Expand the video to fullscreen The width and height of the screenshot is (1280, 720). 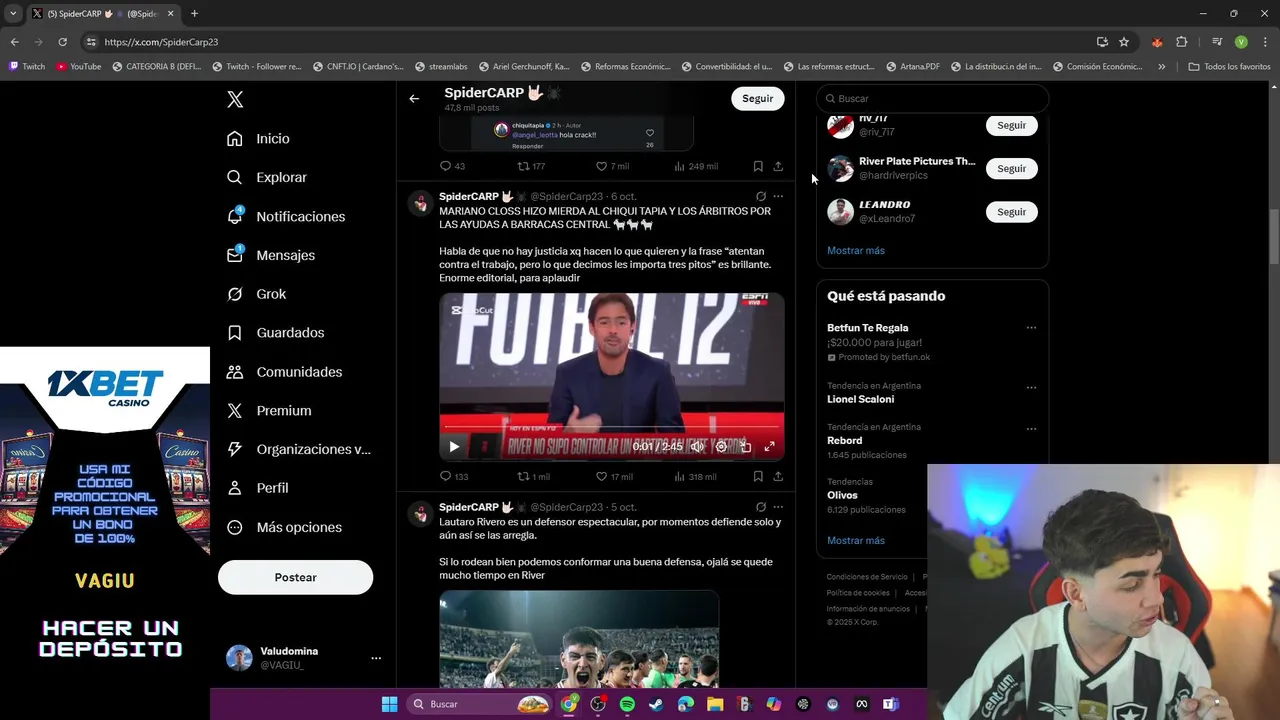click(x=769, y=447)
